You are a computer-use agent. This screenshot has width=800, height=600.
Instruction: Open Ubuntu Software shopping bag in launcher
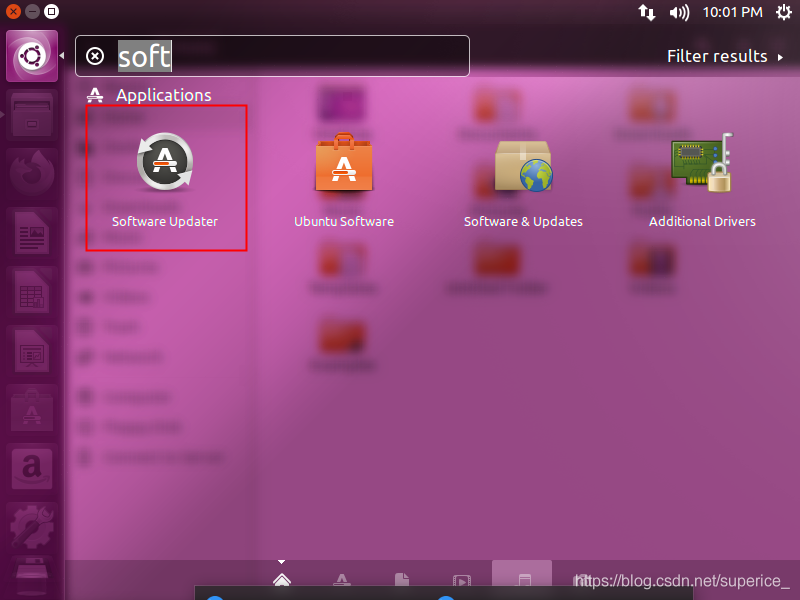pyautogui.click(x=32, y=410)
